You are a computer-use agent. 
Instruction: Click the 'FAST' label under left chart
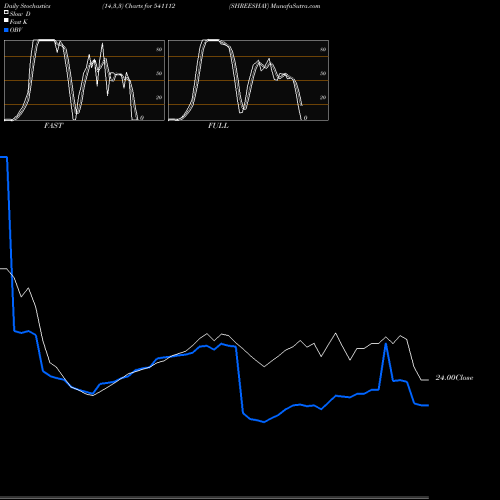pyautogui.click(x=53, y=126)
